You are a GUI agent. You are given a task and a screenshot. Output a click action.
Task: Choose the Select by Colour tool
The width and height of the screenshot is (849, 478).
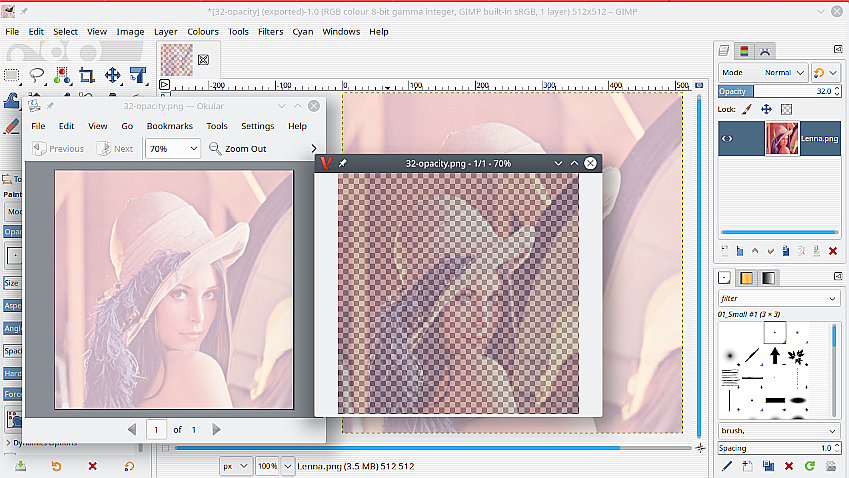62,75
